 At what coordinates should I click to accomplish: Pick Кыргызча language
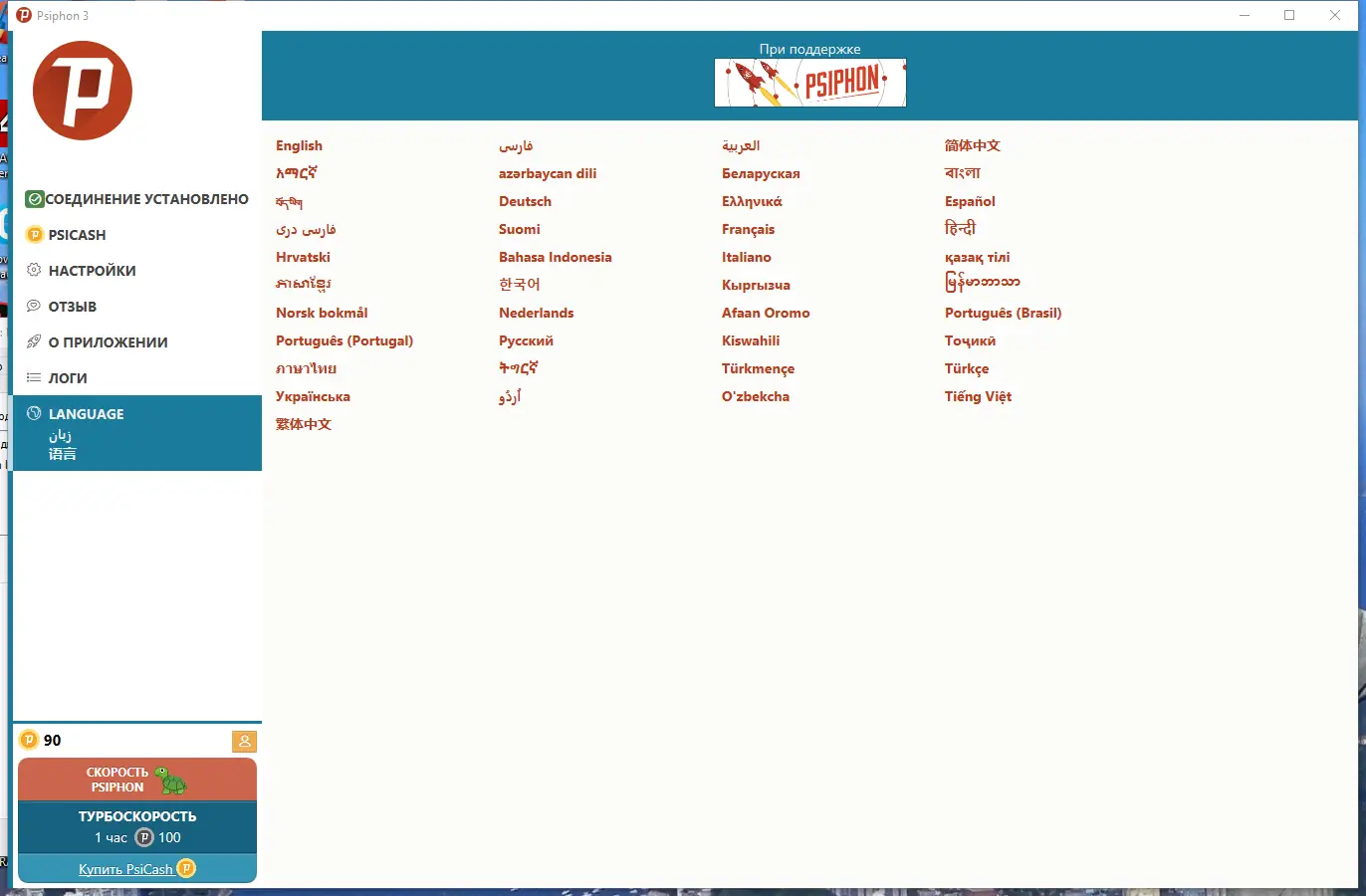coord(756,285)
